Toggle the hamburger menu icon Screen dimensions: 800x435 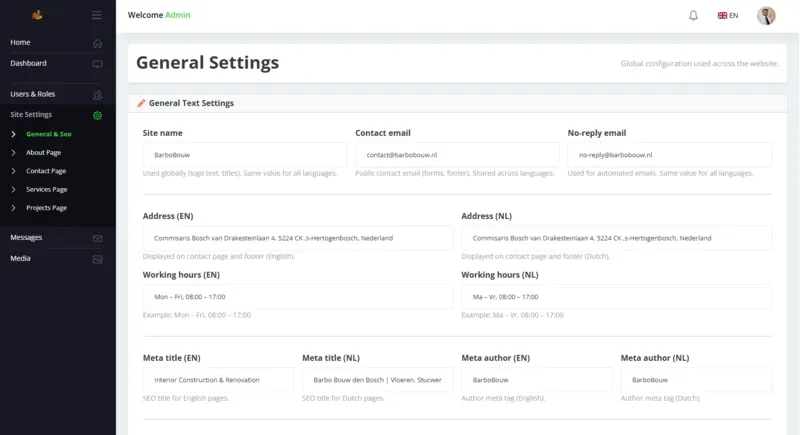click(x=96, y=15)
